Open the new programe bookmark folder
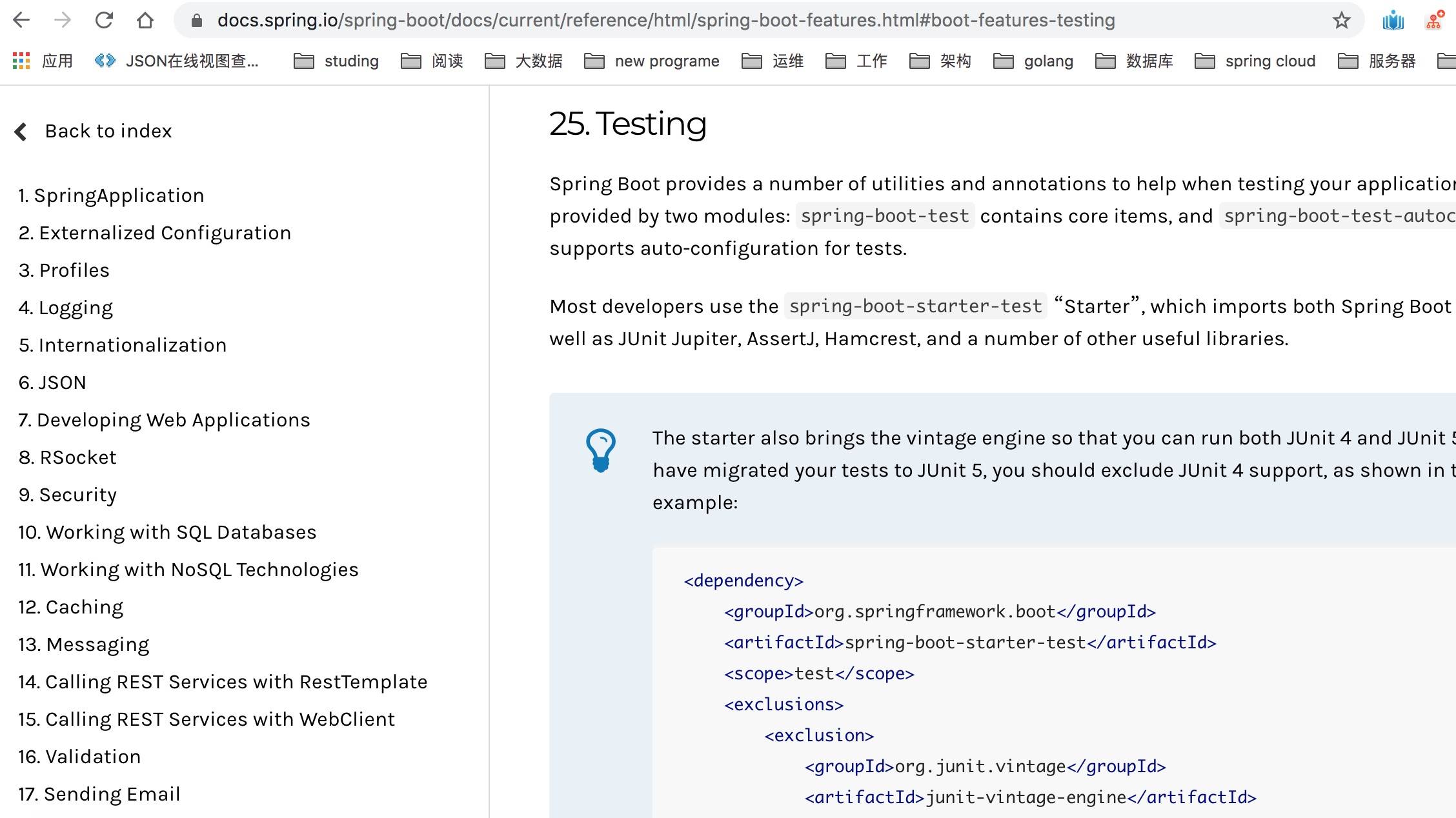Image resolution: width=1456 pixels, height=818 pixels. pos(652,61)
